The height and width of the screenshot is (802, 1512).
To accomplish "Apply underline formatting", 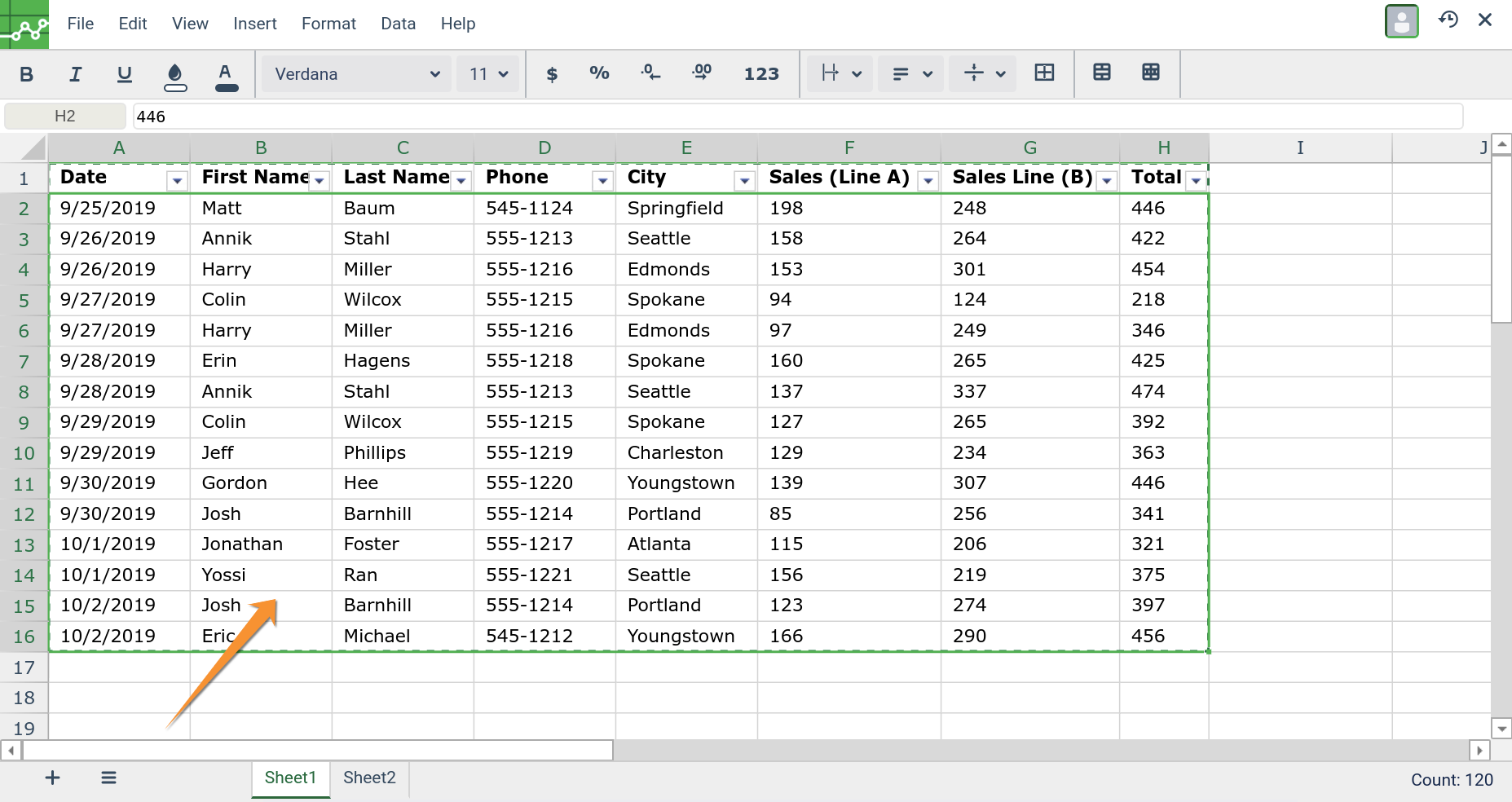I will [x=124, y=74].
